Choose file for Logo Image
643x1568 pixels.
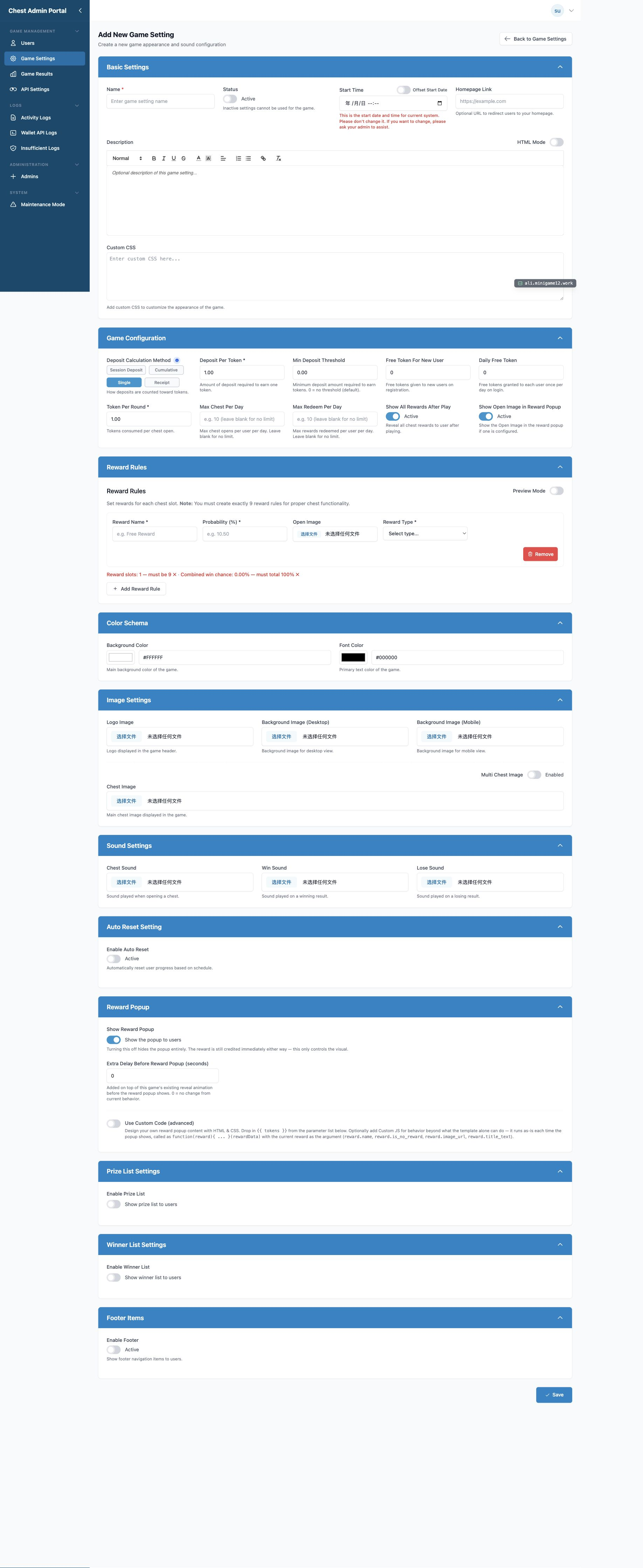tap(126, 737)
